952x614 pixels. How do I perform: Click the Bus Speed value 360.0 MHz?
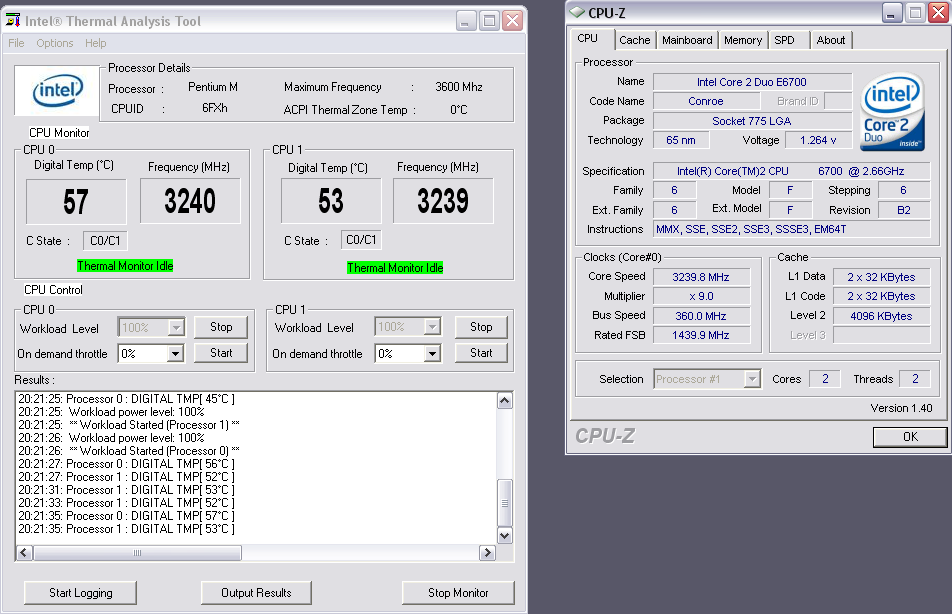pos(701,316)
